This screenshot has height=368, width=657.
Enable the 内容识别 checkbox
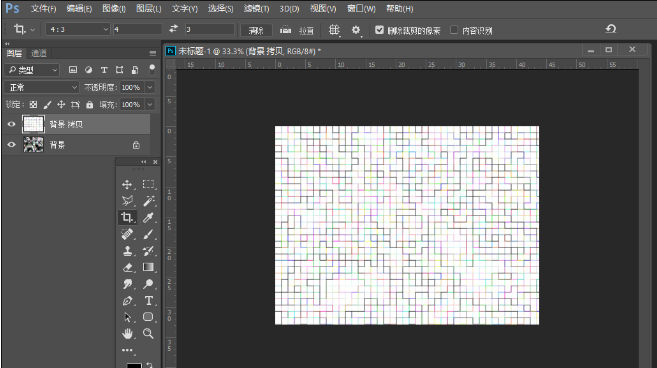click(x=454, y=30)
